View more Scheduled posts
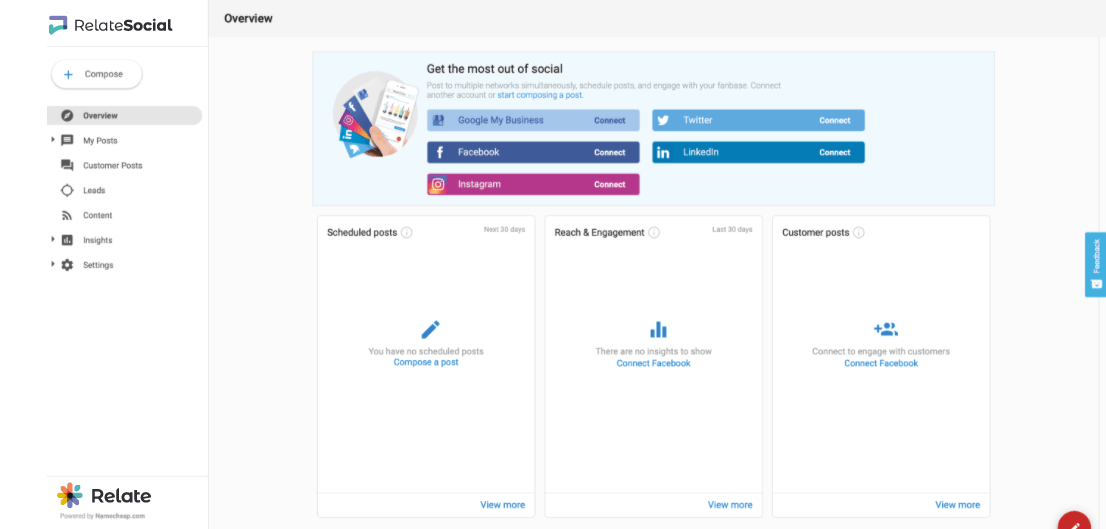Viewport: 1106px width, 529px height. pyautogui.click(x=503, y=505)
